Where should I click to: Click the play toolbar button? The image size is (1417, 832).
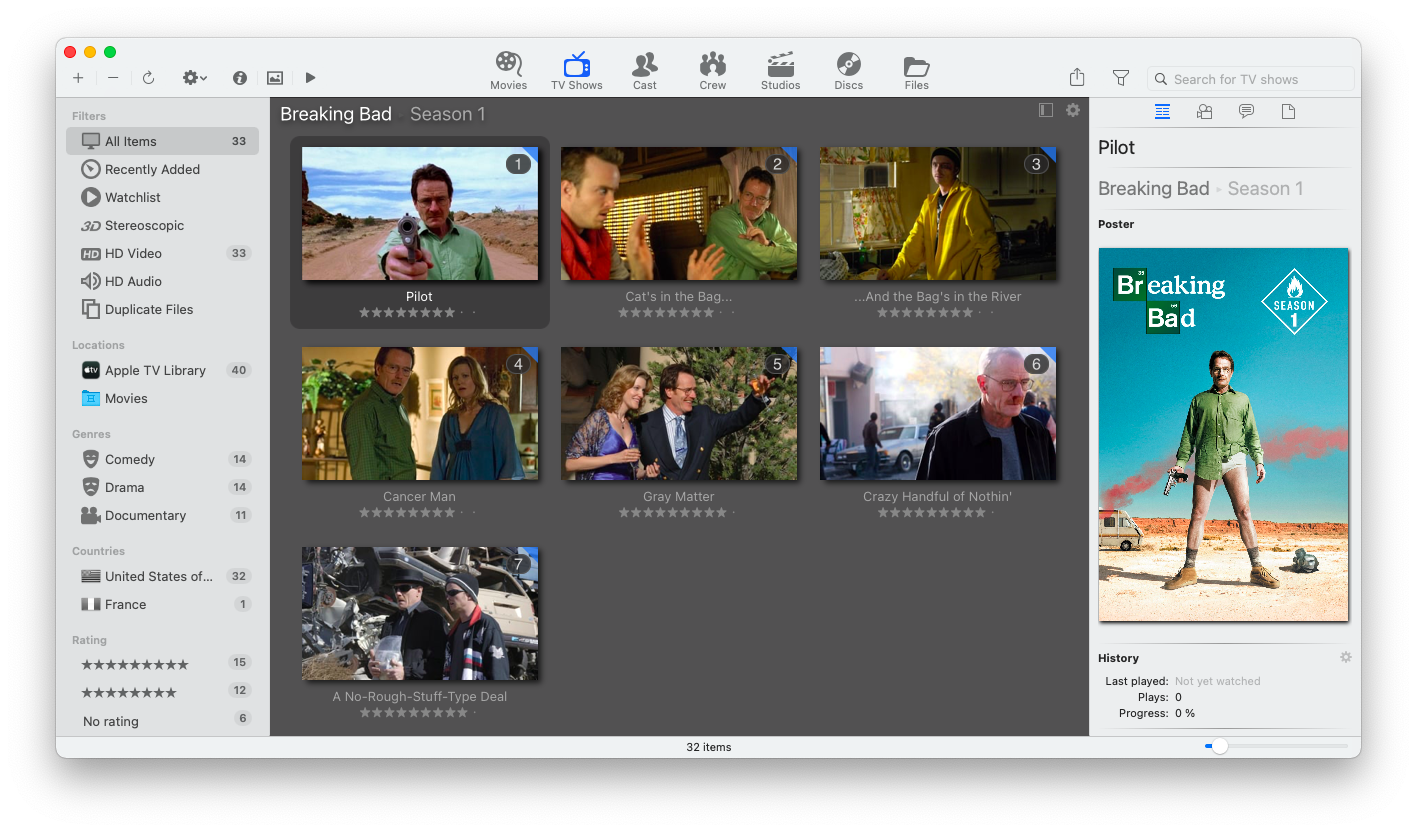[311, 78]
